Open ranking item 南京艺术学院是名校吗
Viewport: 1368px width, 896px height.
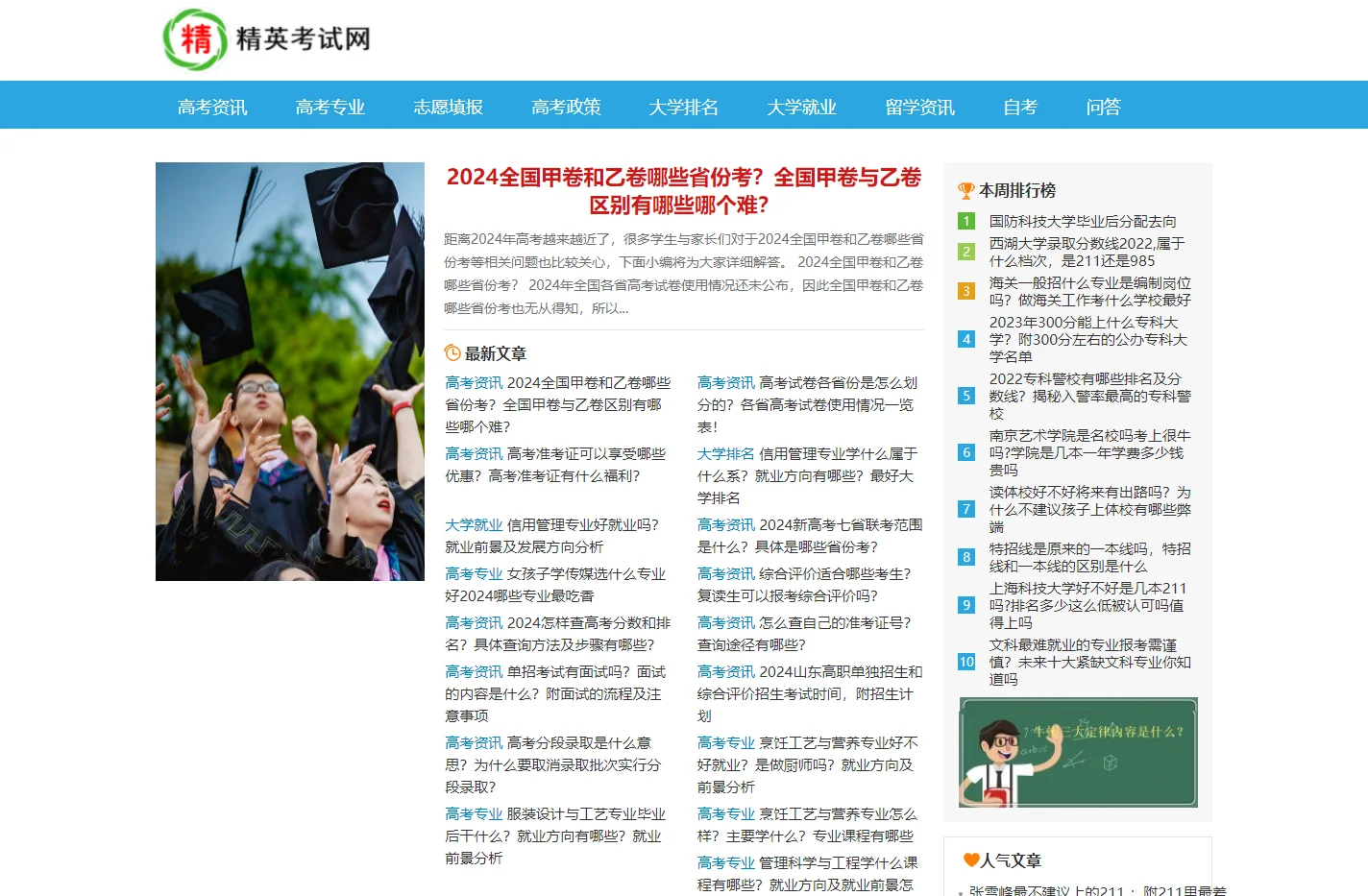1090,452
